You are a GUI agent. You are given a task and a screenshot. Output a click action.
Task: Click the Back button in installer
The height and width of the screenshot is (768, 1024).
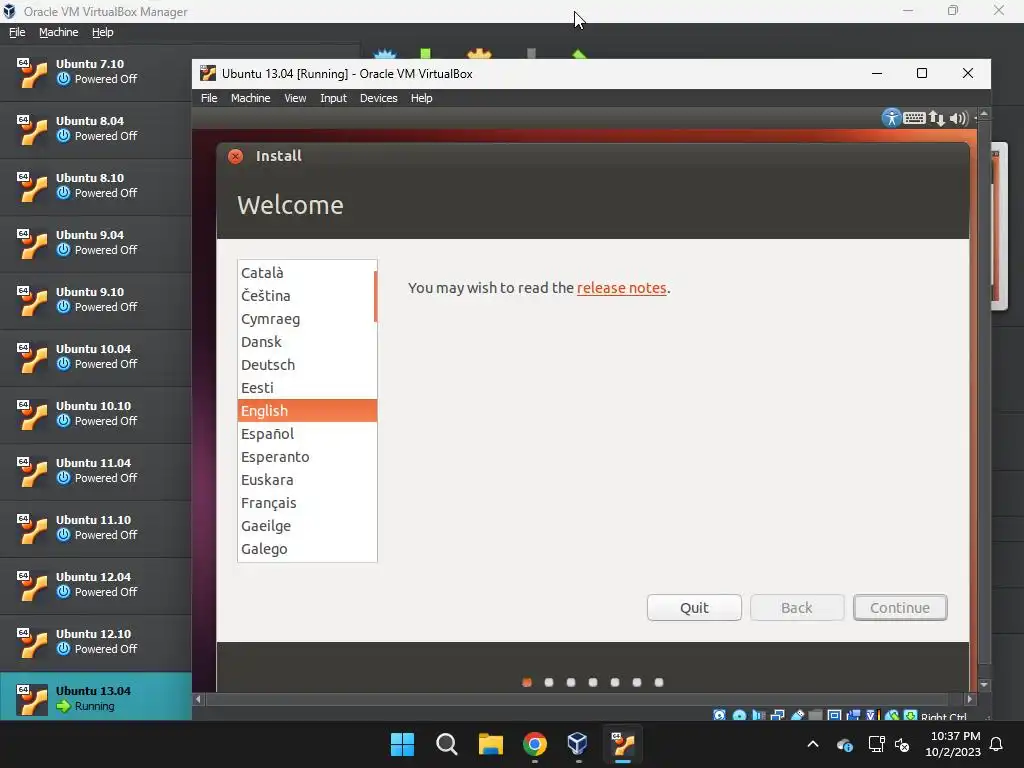(x=797, y=608)
